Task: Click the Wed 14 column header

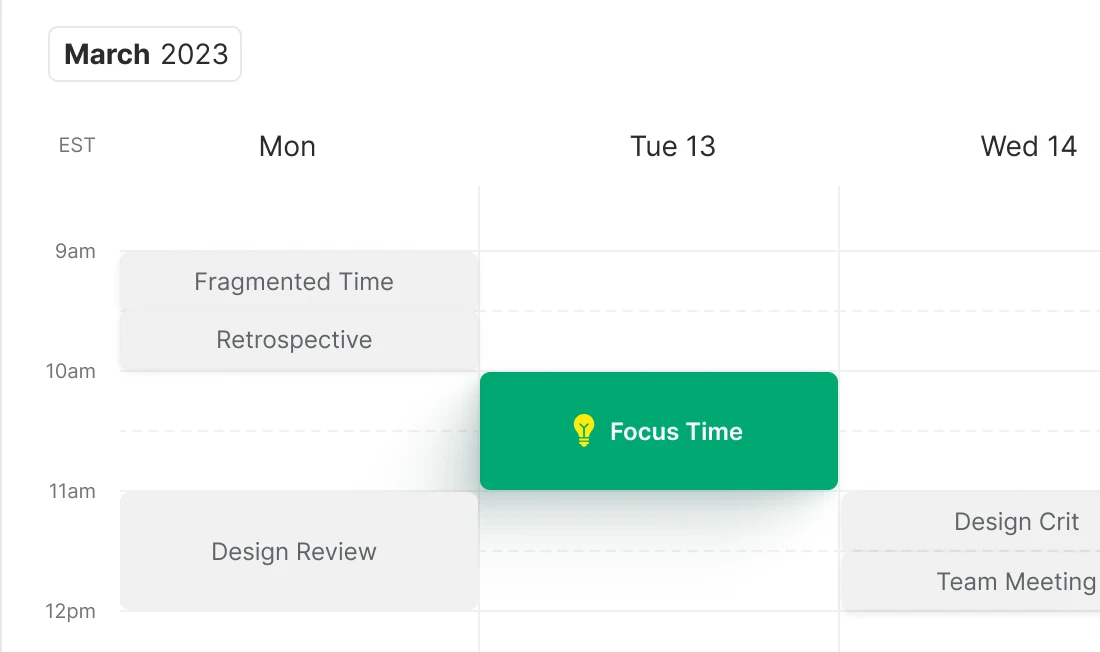Action: pyautogui.click(x=1028, y=146)
